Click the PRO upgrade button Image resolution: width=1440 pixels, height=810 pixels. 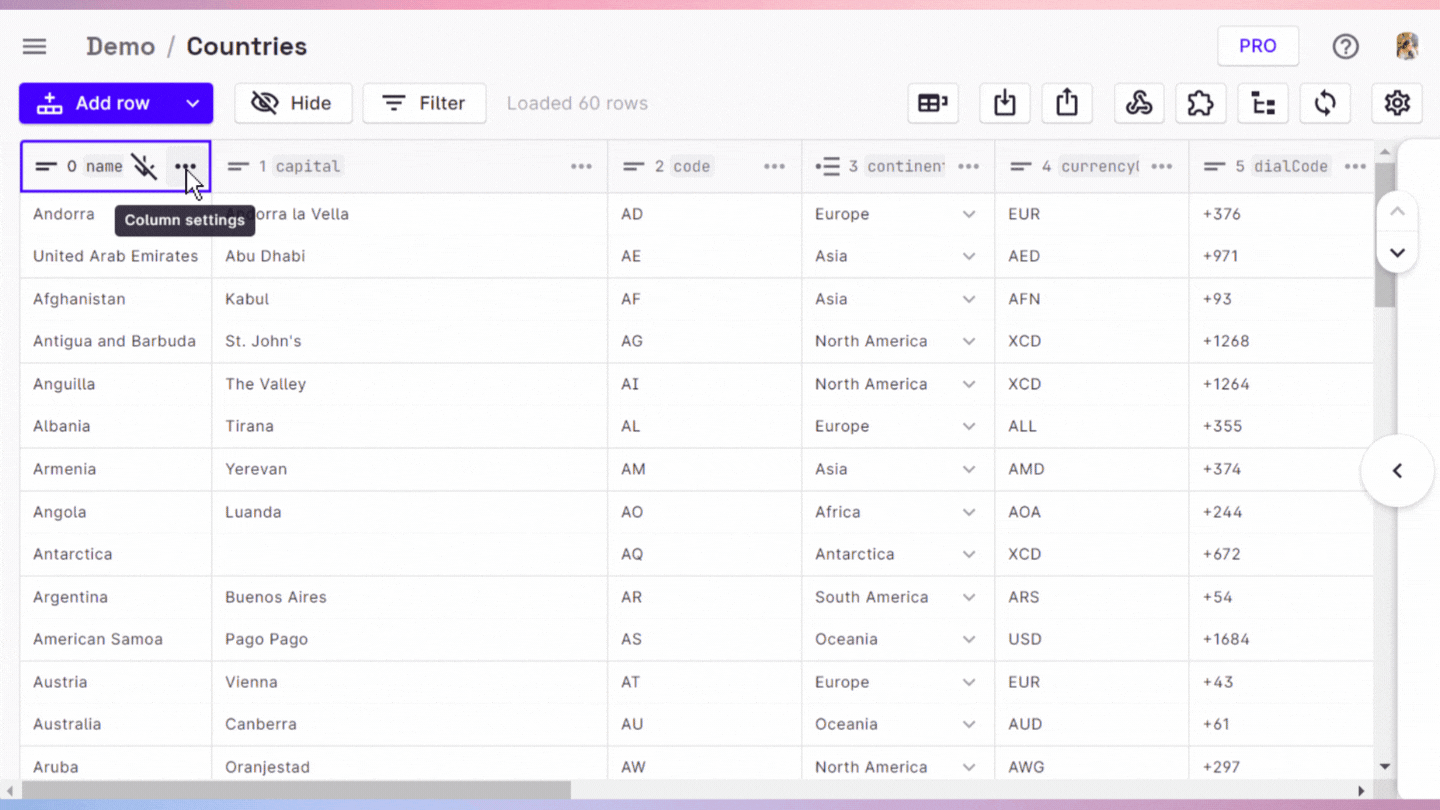click(1257, 46)
